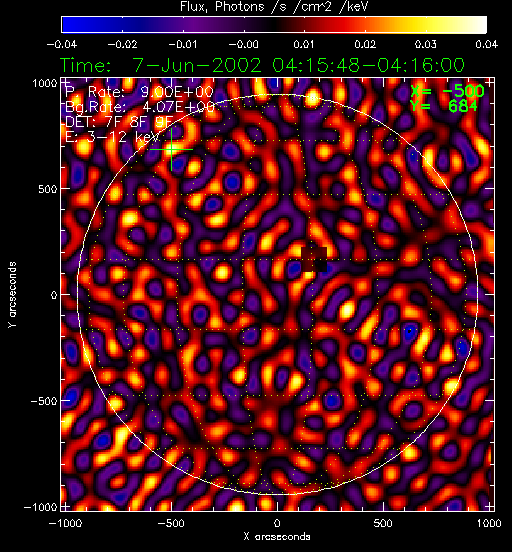This screenshot has width=512, height=552.
Task: Click the 0.04 colorbar tick label
Action: pos(486,44)
